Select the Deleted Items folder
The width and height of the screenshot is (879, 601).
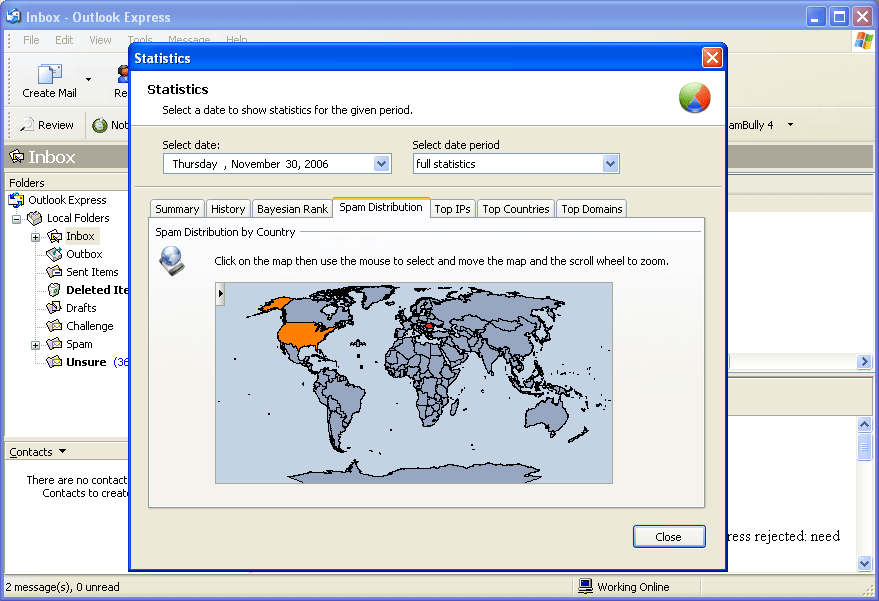(96, 290)
